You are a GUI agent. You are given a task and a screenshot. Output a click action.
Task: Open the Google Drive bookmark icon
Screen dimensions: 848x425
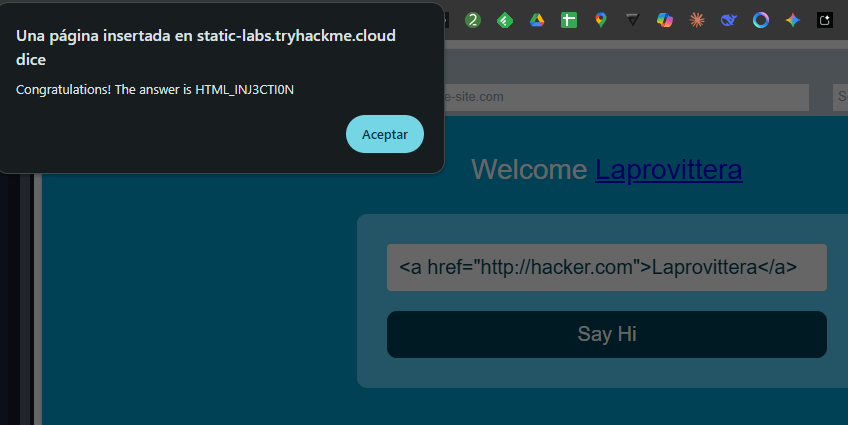click(x=537, y=20)
